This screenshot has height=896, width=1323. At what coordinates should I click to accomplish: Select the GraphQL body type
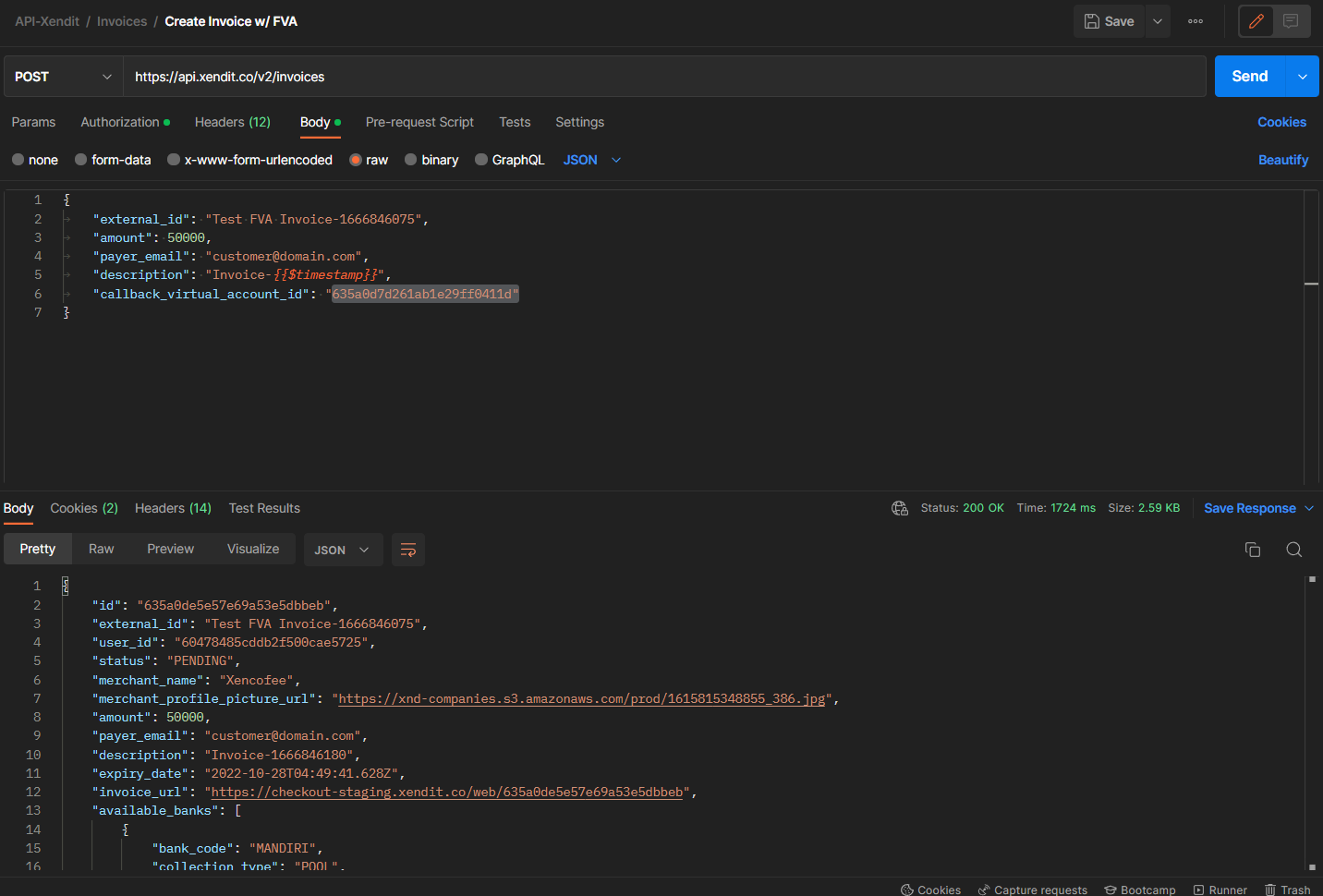click(510, 160)
